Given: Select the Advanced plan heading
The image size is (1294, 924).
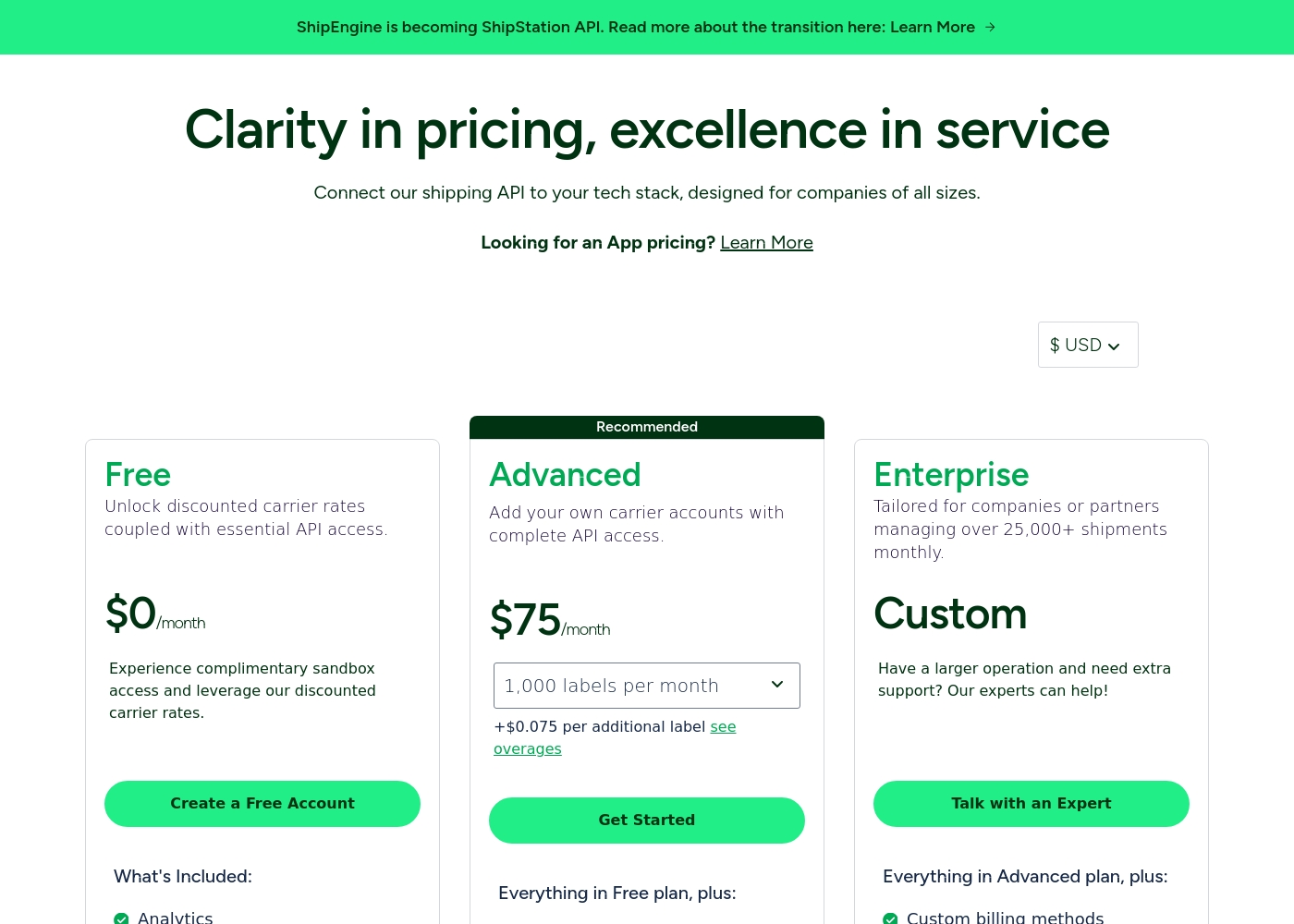Looking at the screenshot, I should click(565, 475).
